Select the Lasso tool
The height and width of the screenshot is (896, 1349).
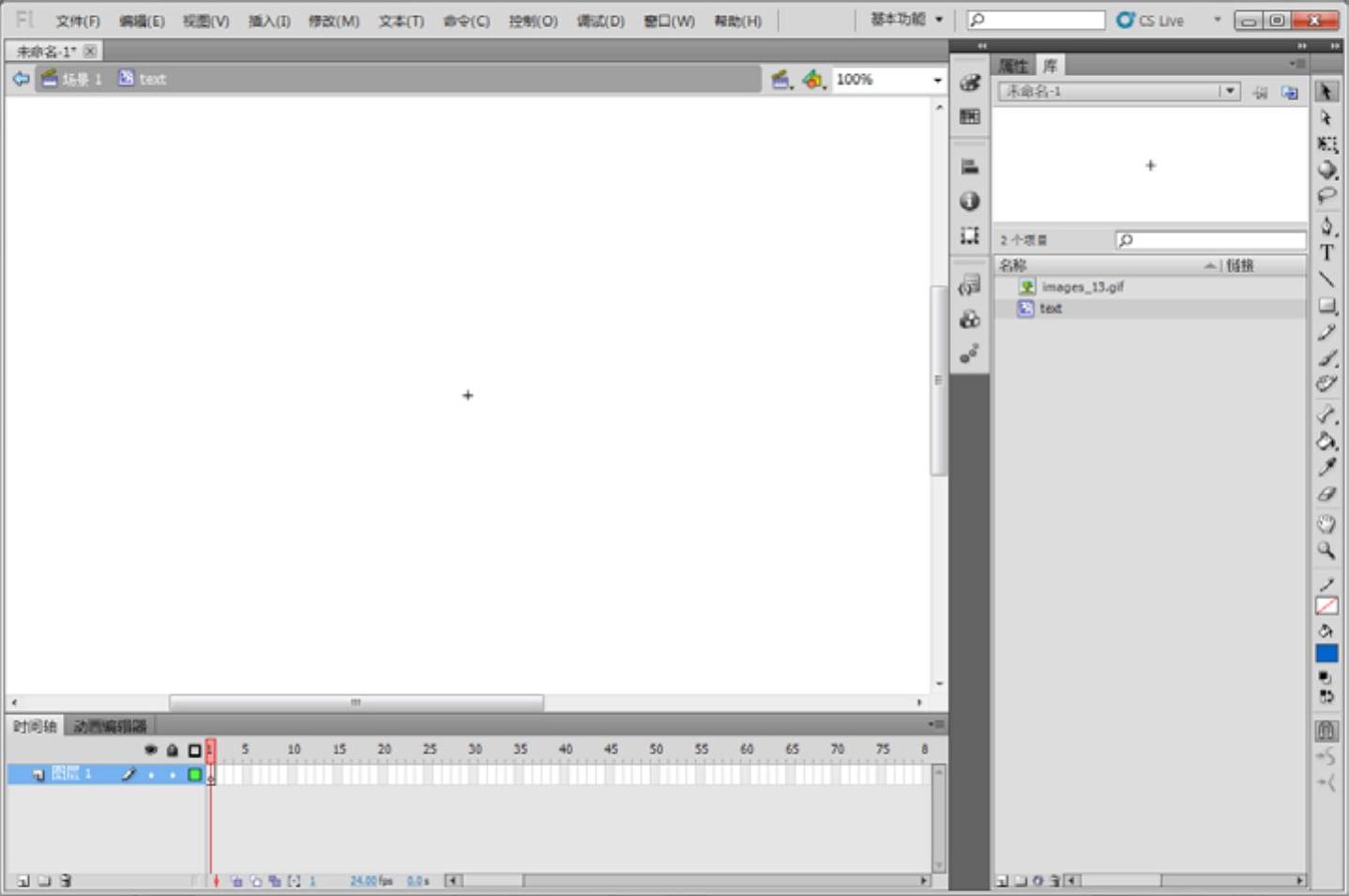[x=1326, y=195]
